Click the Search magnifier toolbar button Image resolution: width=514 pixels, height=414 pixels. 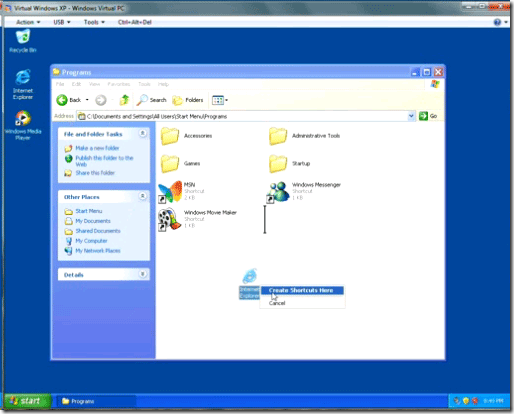(x=151, y=100)
